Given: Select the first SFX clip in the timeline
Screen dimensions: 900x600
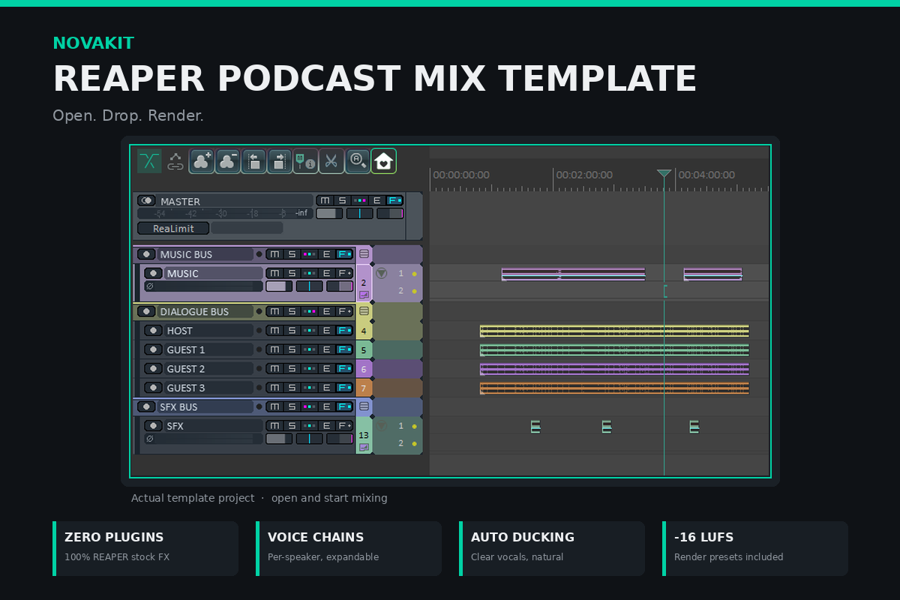Looking at the screenshot, I should (x=536, y=427).
